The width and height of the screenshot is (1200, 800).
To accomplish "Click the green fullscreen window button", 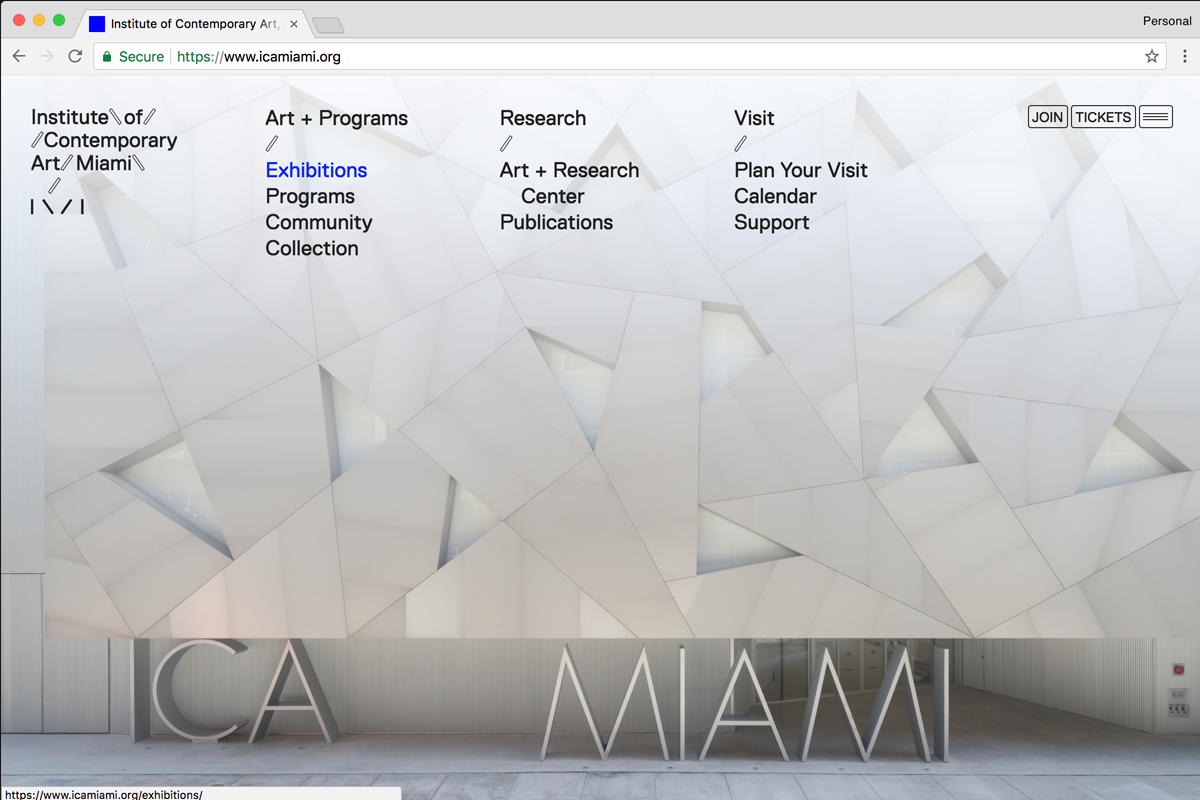I will (59, 20).
